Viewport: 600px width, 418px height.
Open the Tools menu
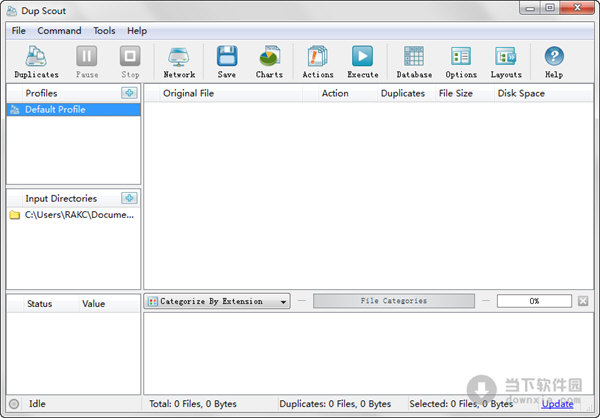pos(104,31)
